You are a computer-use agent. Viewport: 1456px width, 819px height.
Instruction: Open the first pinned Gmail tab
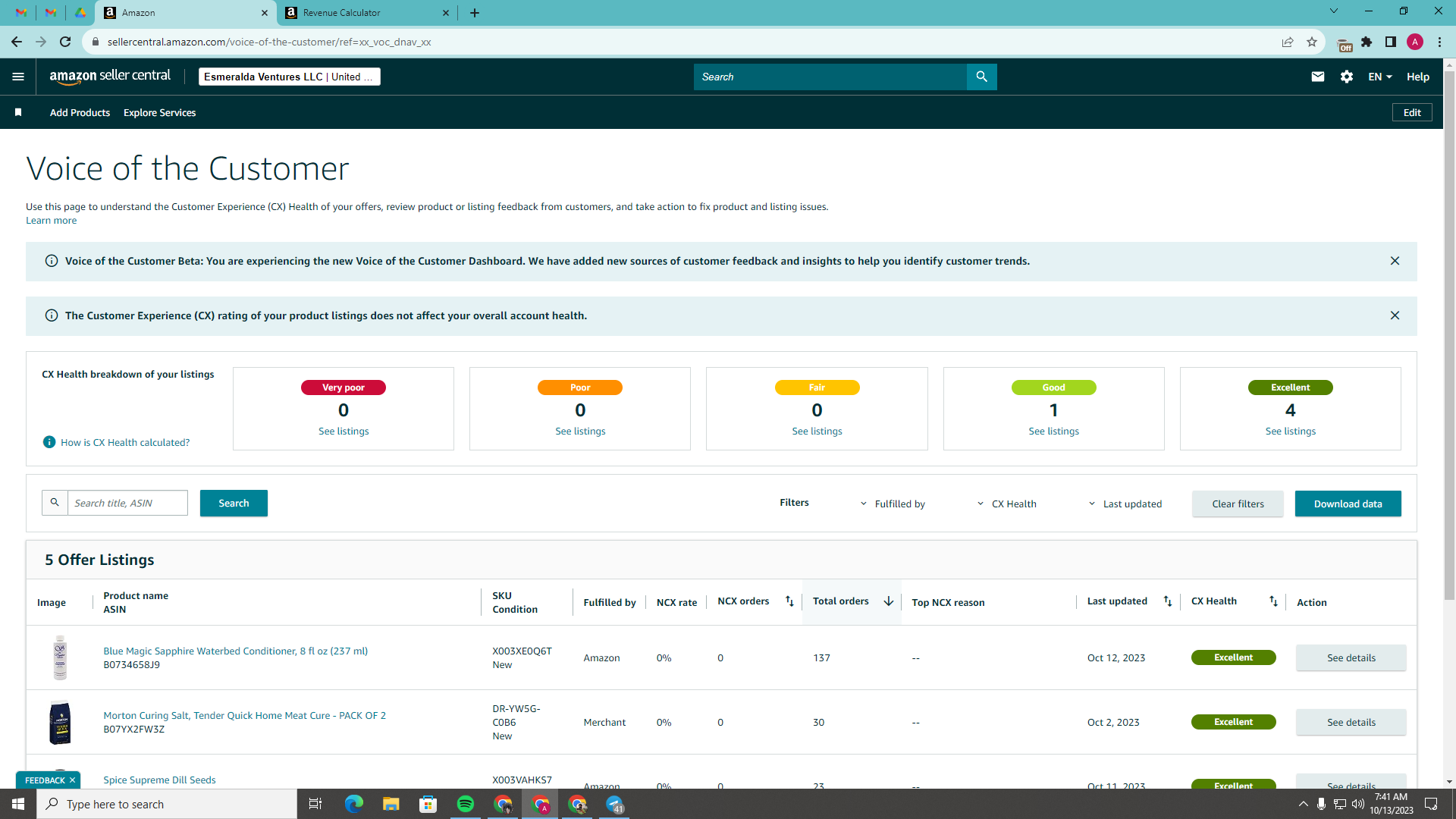pyautogui.click(x=21, y=13)
